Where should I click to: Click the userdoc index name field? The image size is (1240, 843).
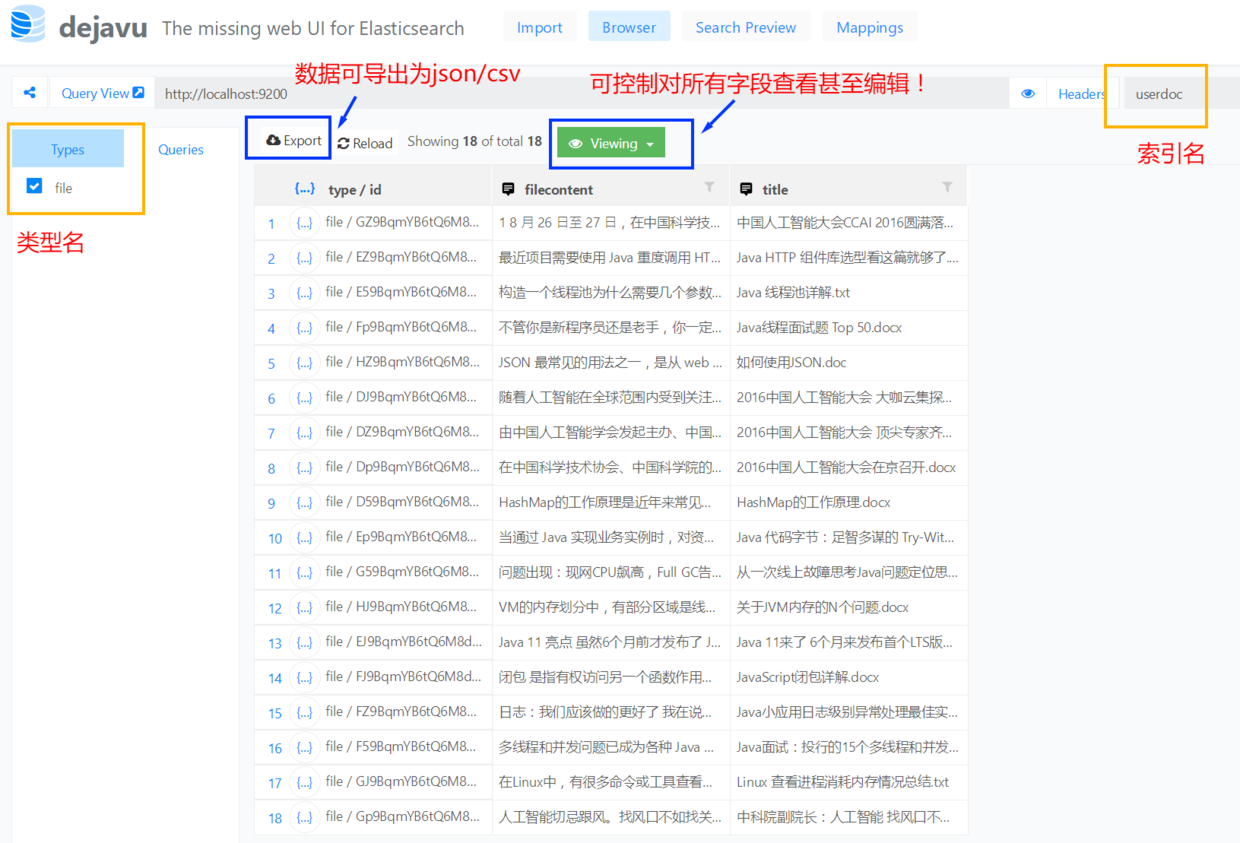click(1159, 93)
